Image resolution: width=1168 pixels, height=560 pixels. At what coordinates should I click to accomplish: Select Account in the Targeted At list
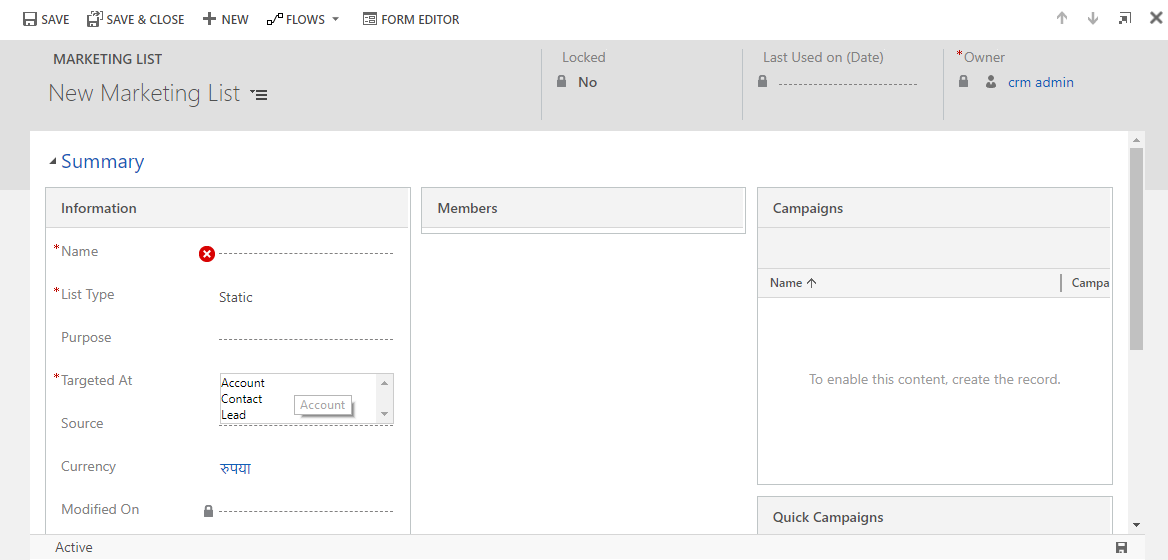tap(243, 383)
